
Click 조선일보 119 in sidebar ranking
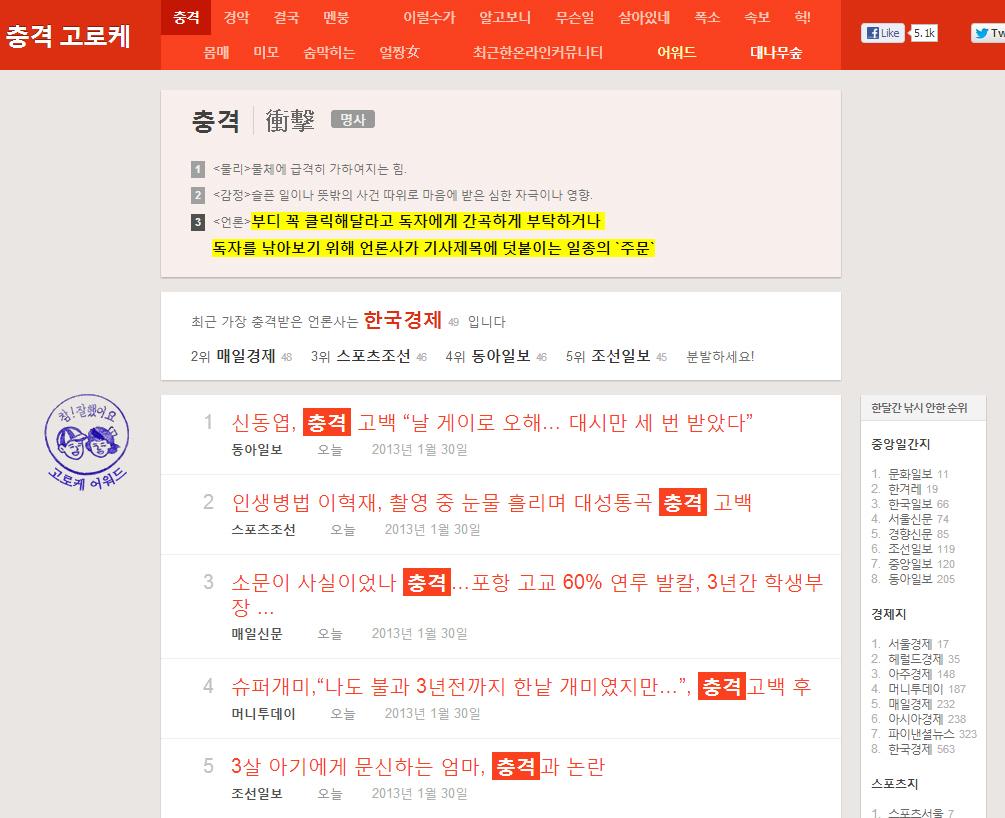click(x=921, y=549)
